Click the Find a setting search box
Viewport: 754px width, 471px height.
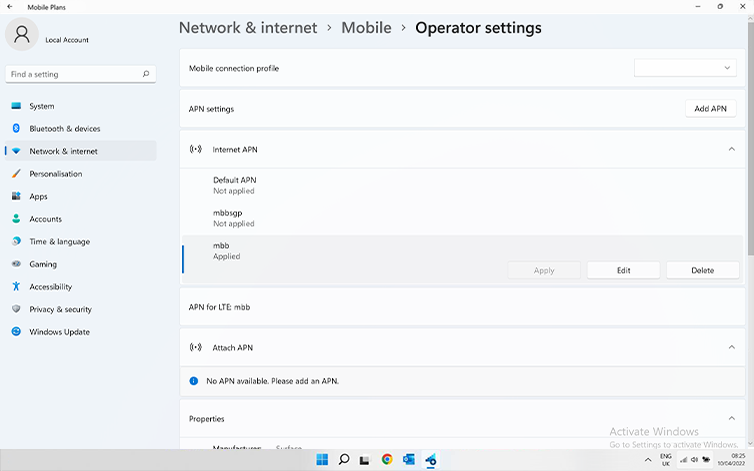pyautogui.click(x=80, y=74)
